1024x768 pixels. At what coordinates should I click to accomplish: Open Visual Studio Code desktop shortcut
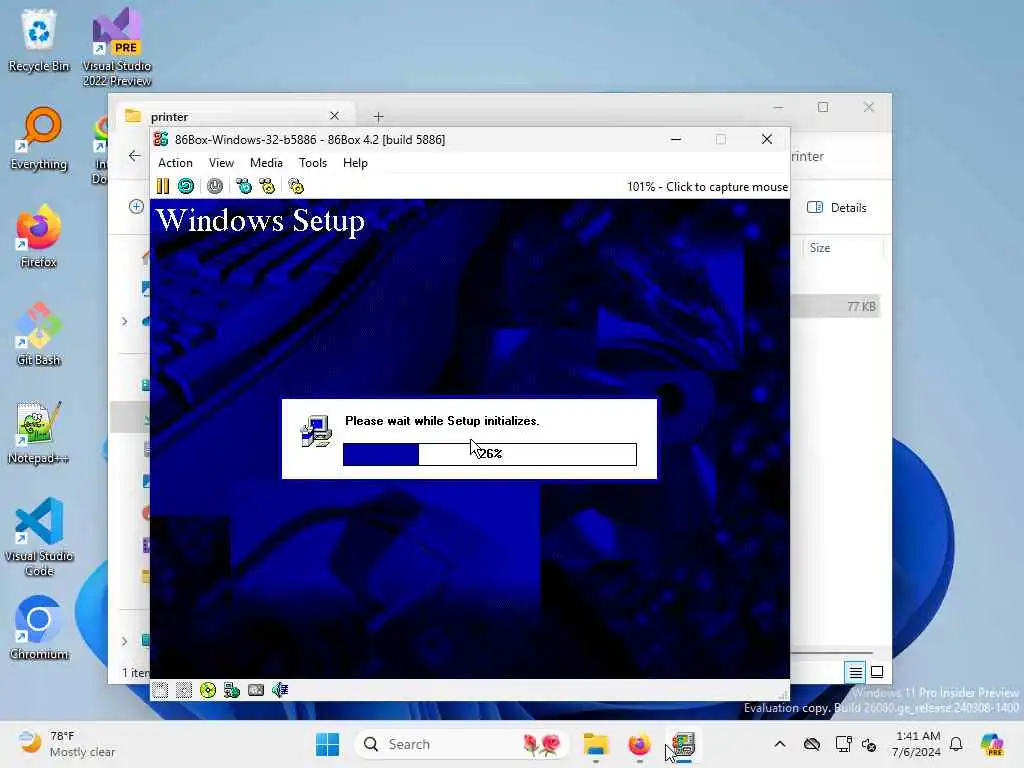click(39, 537)
